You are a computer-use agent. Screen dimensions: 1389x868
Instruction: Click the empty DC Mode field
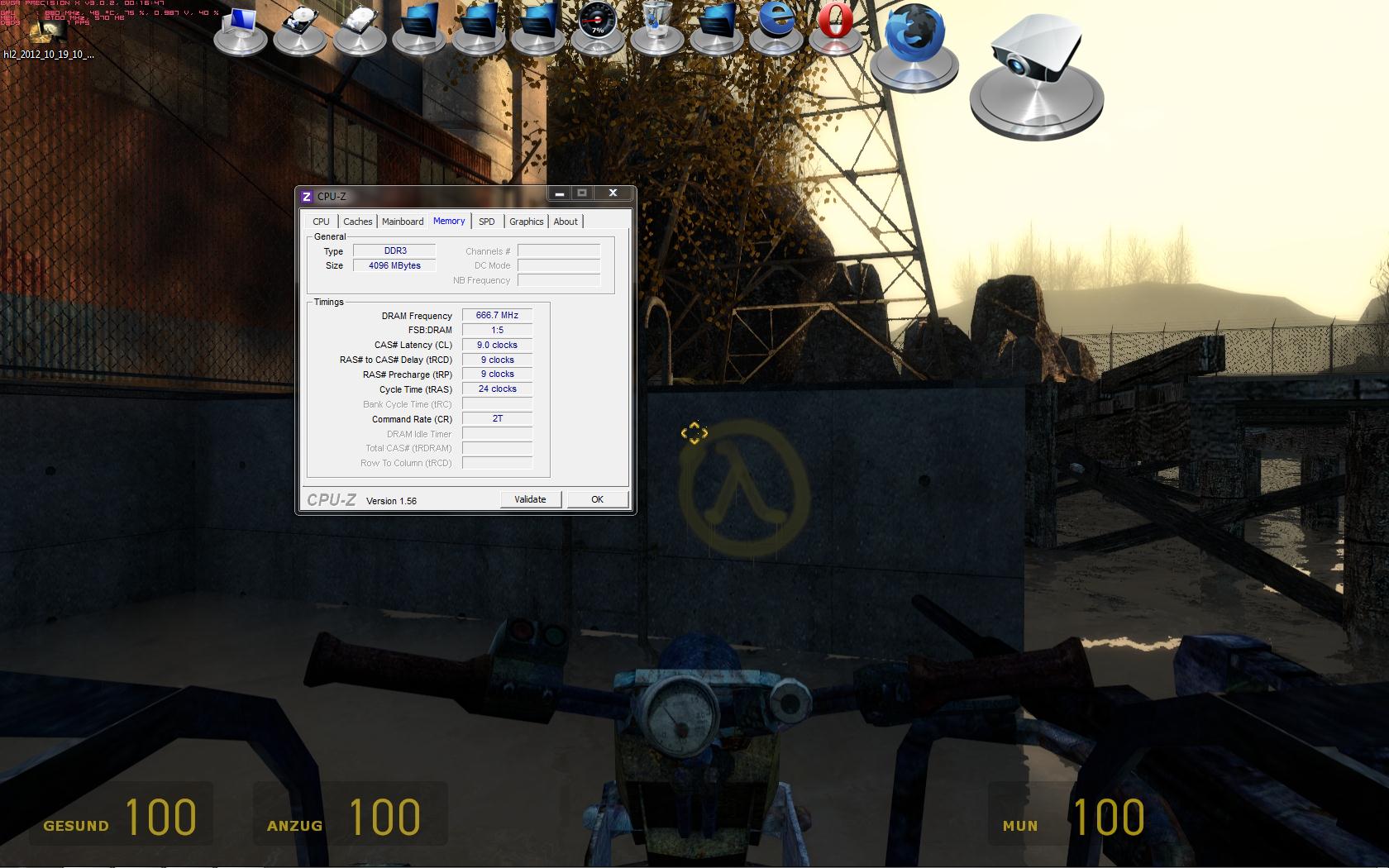point(559,265)
